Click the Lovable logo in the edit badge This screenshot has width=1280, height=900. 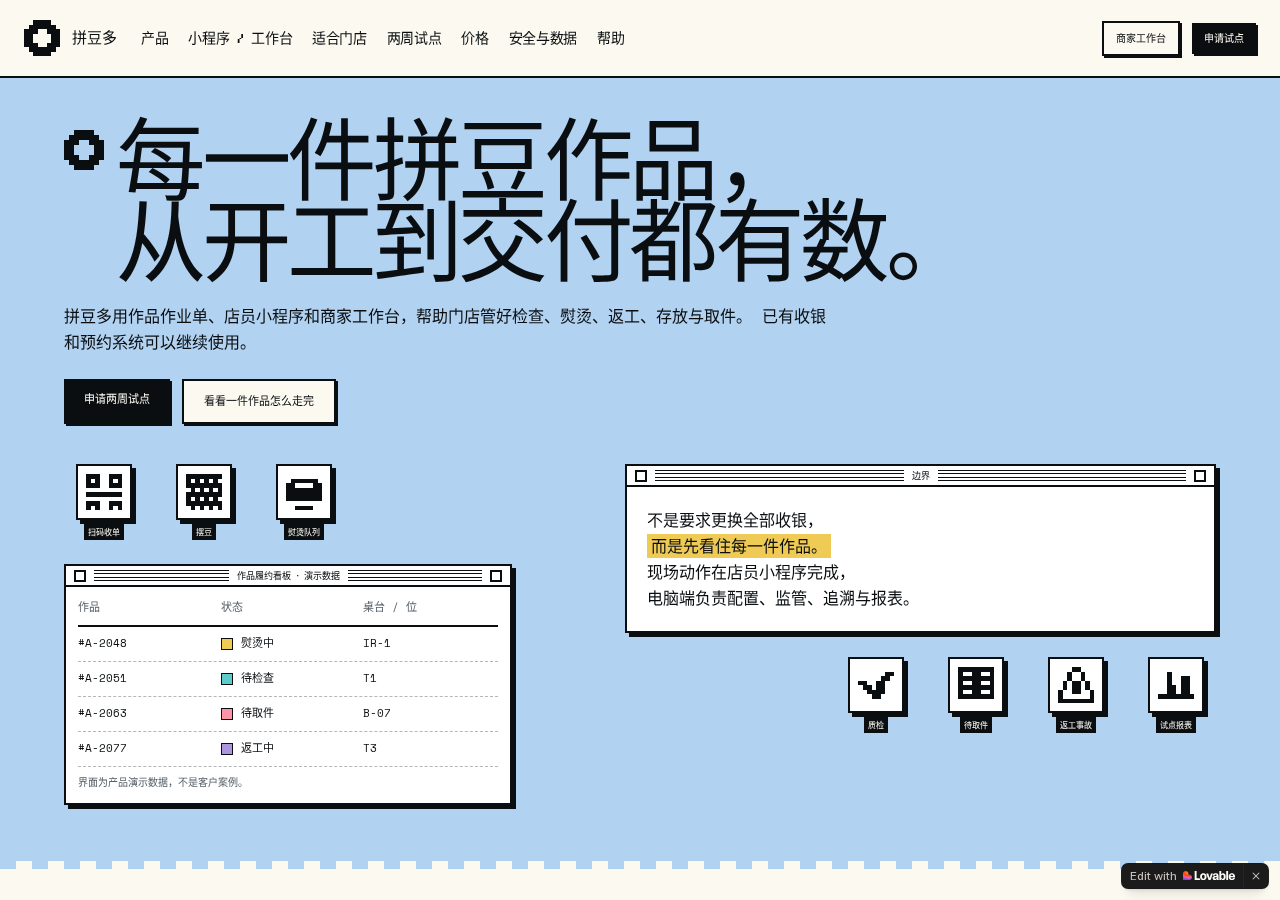tap(1209, 876)
